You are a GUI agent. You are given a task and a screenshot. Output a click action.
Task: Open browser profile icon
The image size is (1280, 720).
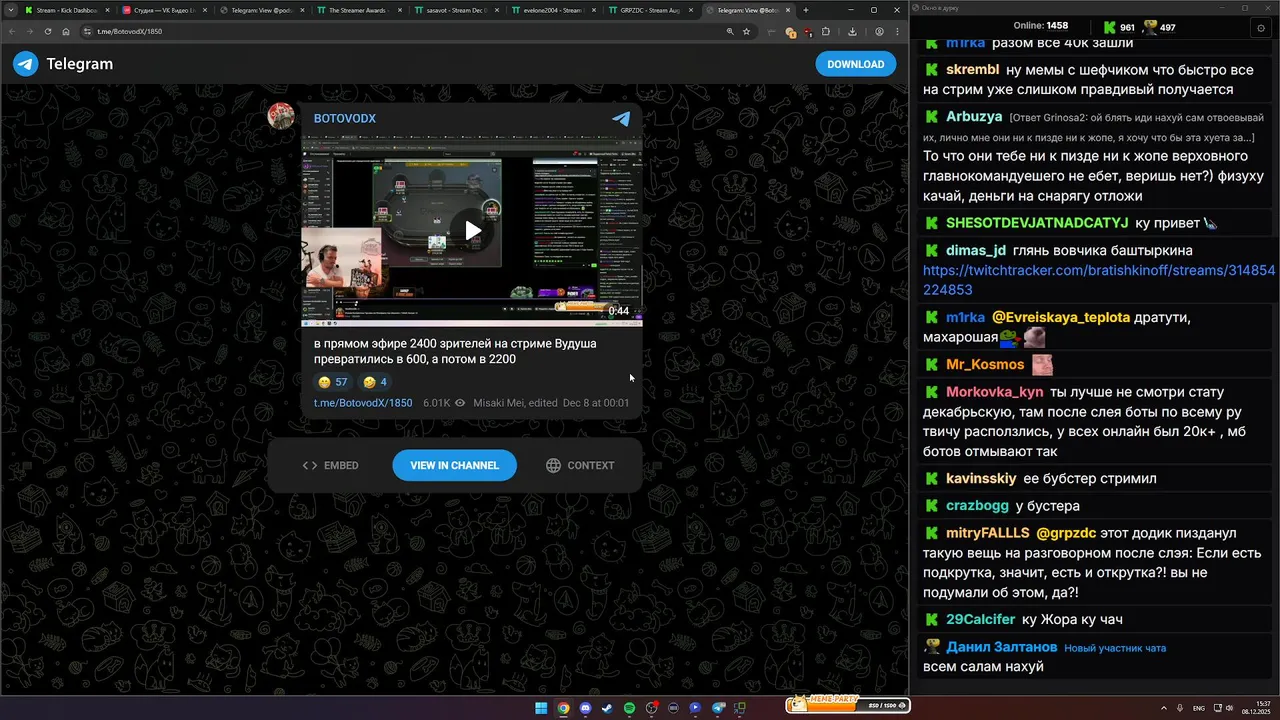[879, 31]
